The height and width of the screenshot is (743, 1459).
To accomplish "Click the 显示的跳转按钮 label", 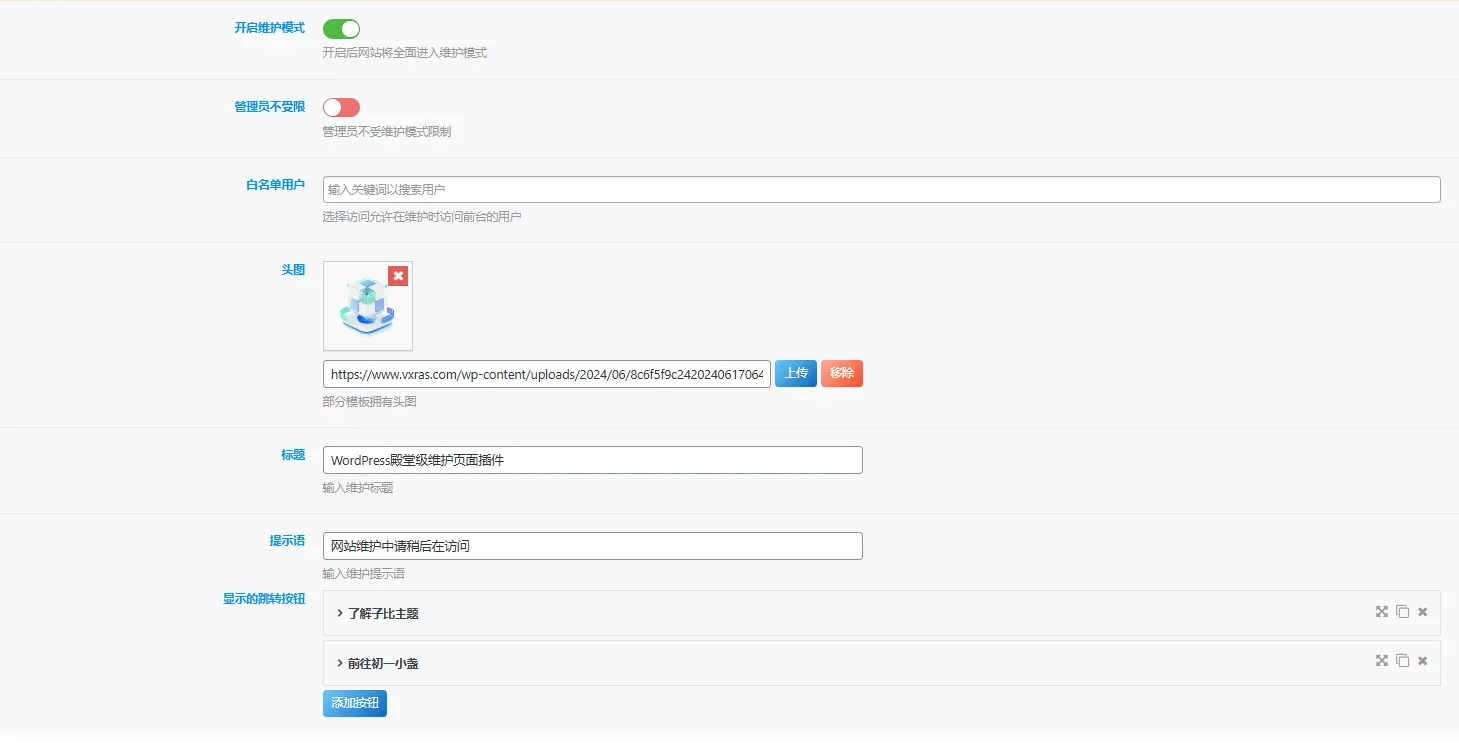I will (264, 599).
